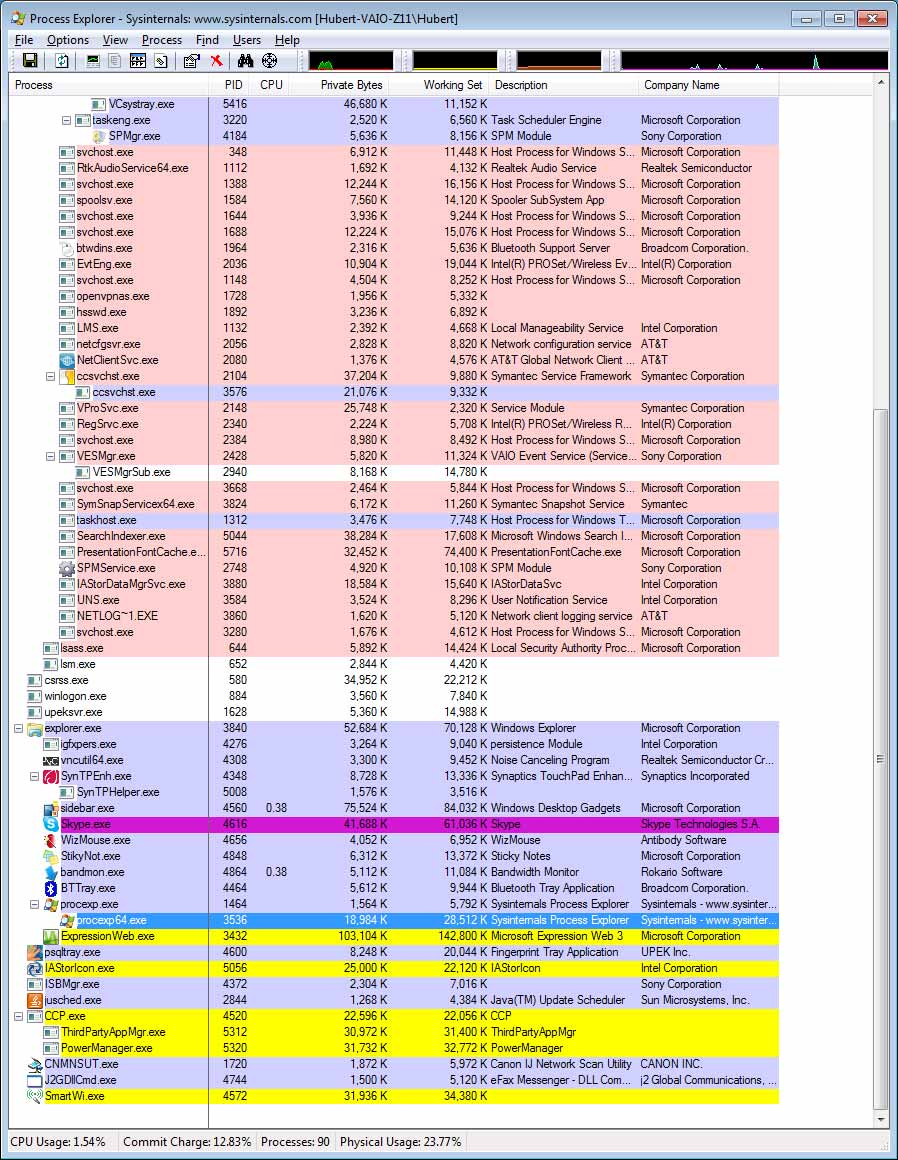Viewport: 898px width, 1160px height.
Task: Click the vertical scrollbar down arrow
Action: (x=880, y=1119)
